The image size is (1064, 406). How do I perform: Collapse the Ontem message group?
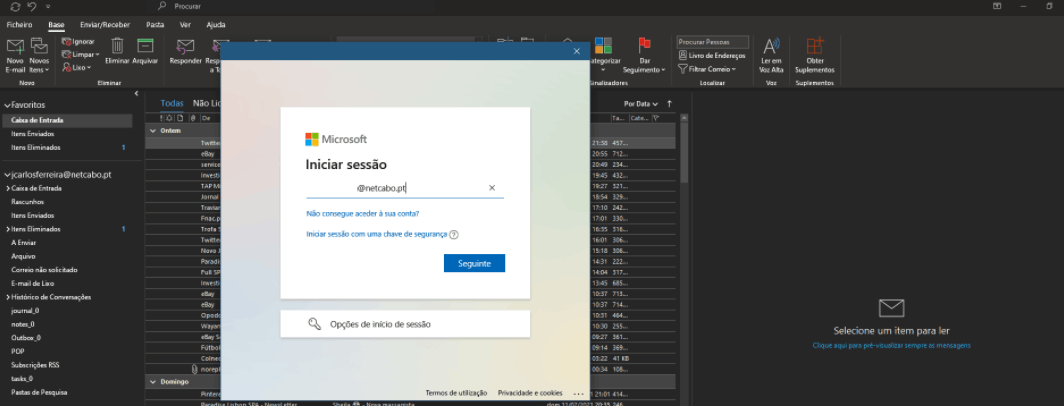coord(153,130)
